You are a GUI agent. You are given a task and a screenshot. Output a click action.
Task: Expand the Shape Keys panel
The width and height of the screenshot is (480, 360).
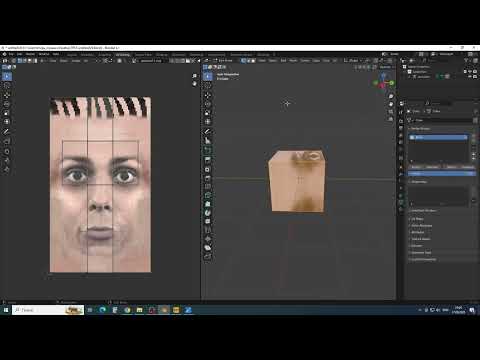[x=419, y=182]
